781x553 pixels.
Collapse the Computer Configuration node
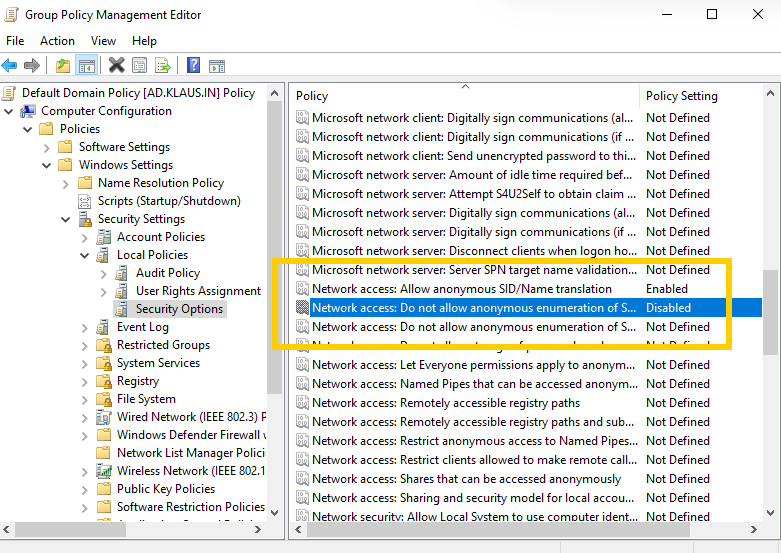click(8, 111)
